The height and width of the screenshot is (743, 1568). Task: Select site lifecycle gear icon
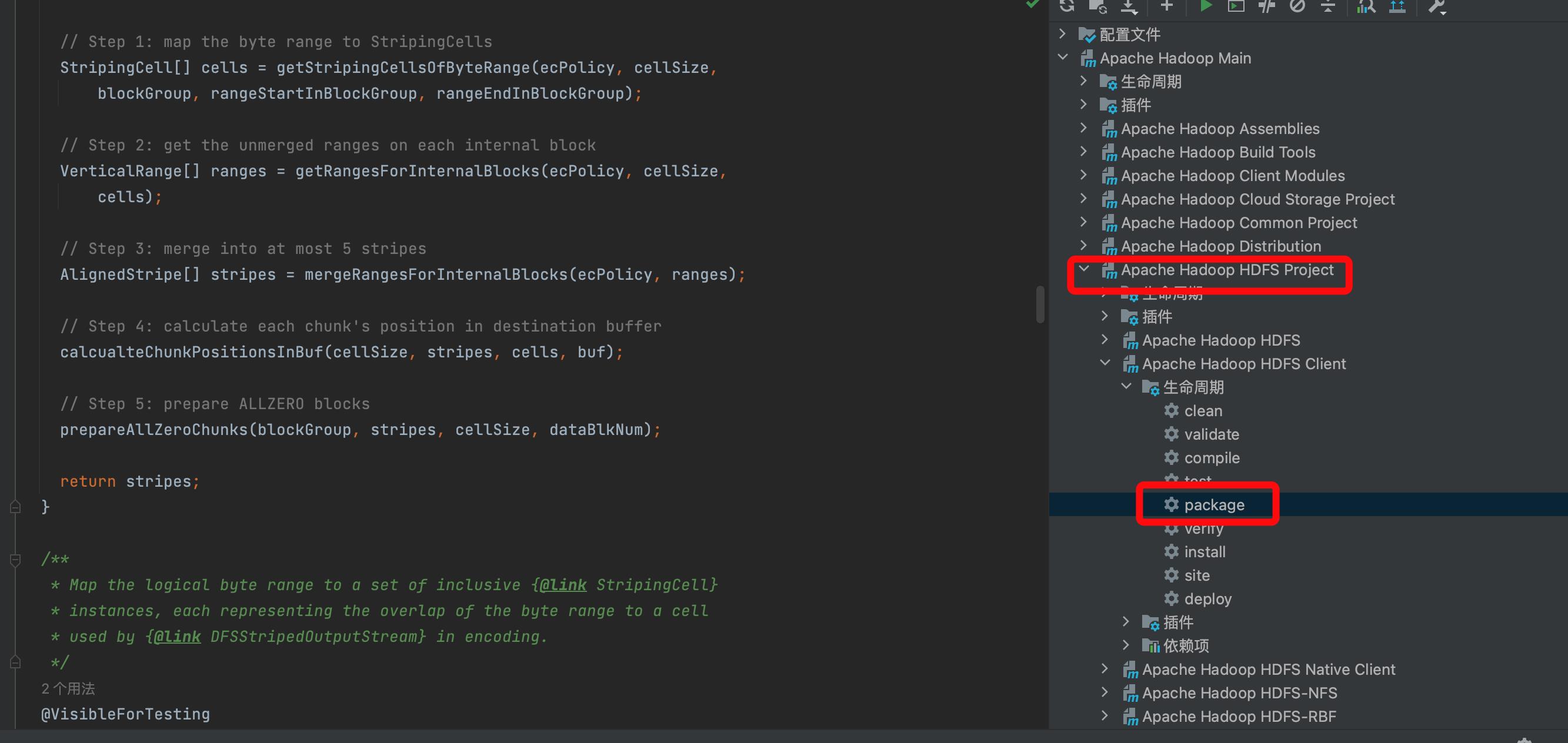(x=1171, y=575)
